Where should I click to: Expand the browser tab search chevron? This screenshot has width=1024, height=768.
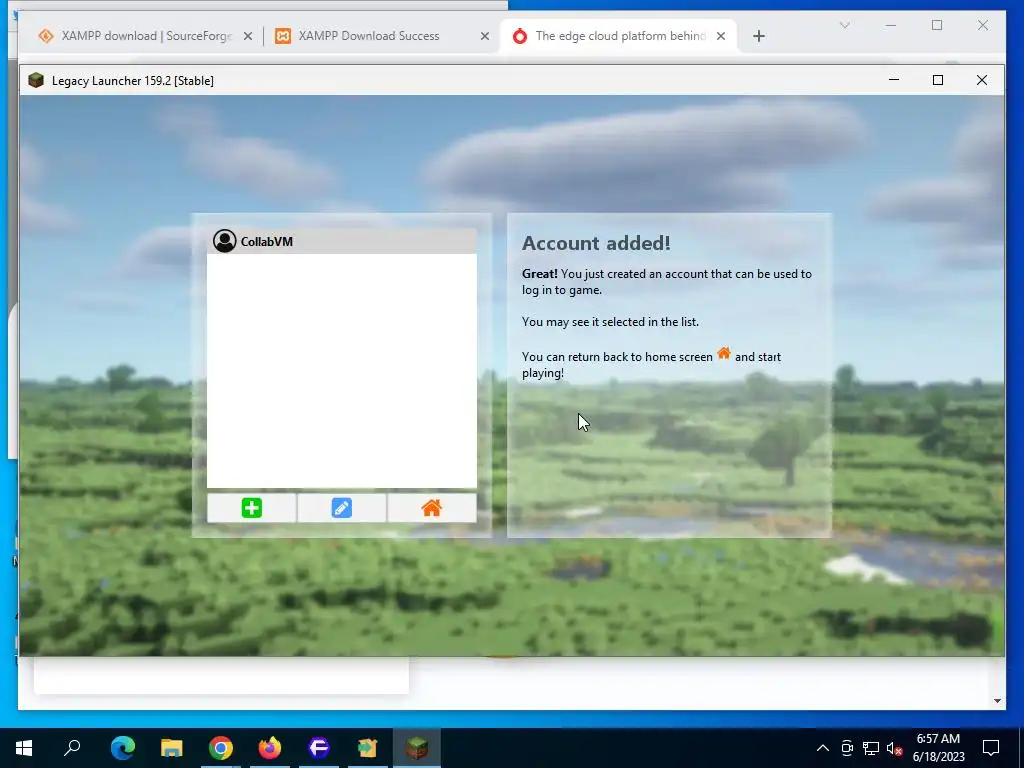point(844,25)
